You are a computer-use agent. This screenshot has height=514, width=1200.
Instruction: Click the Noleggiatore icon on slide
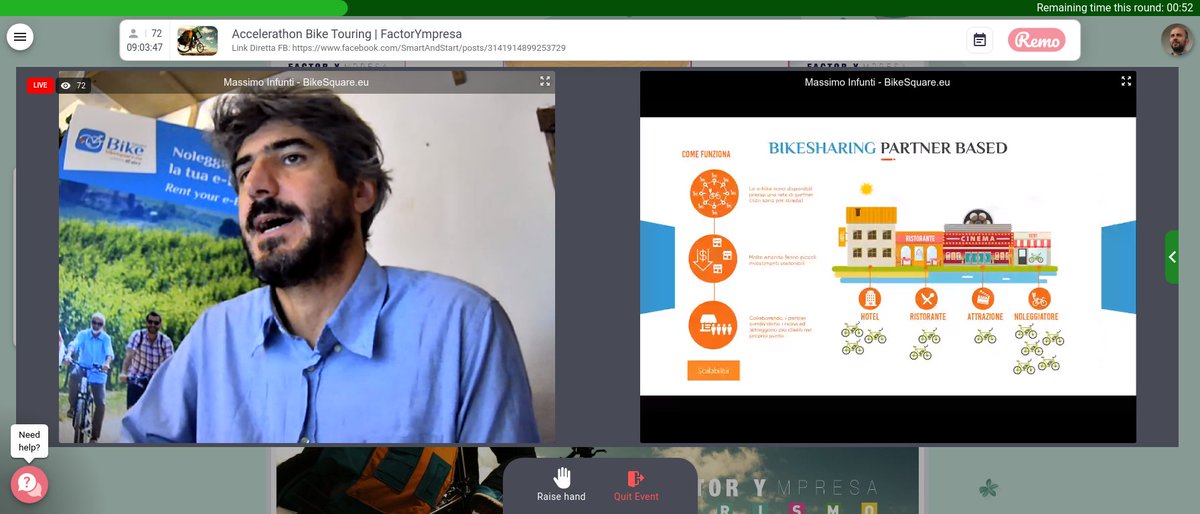click(x=1040, y=298)
